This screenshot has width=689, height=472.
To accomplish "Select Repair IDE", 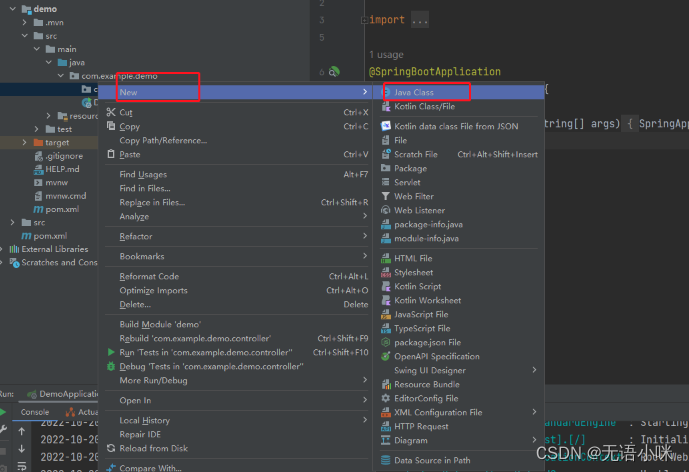I will click(236, 434).
